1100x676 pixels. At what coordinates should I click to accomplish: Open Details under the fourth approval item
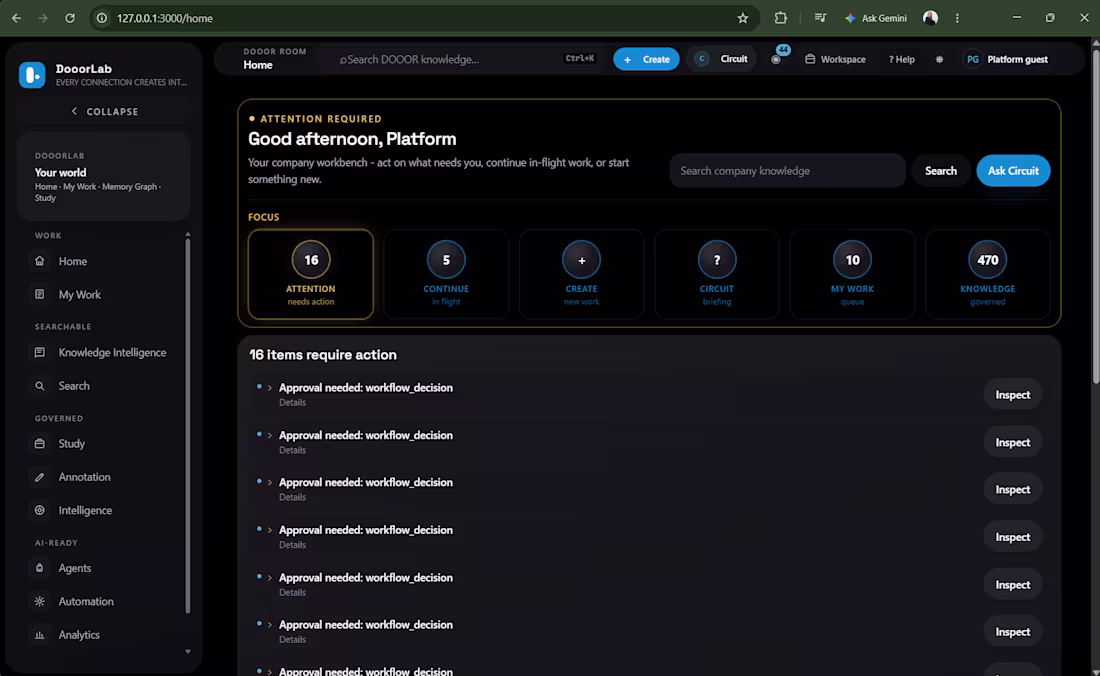[x=293, y=545]
